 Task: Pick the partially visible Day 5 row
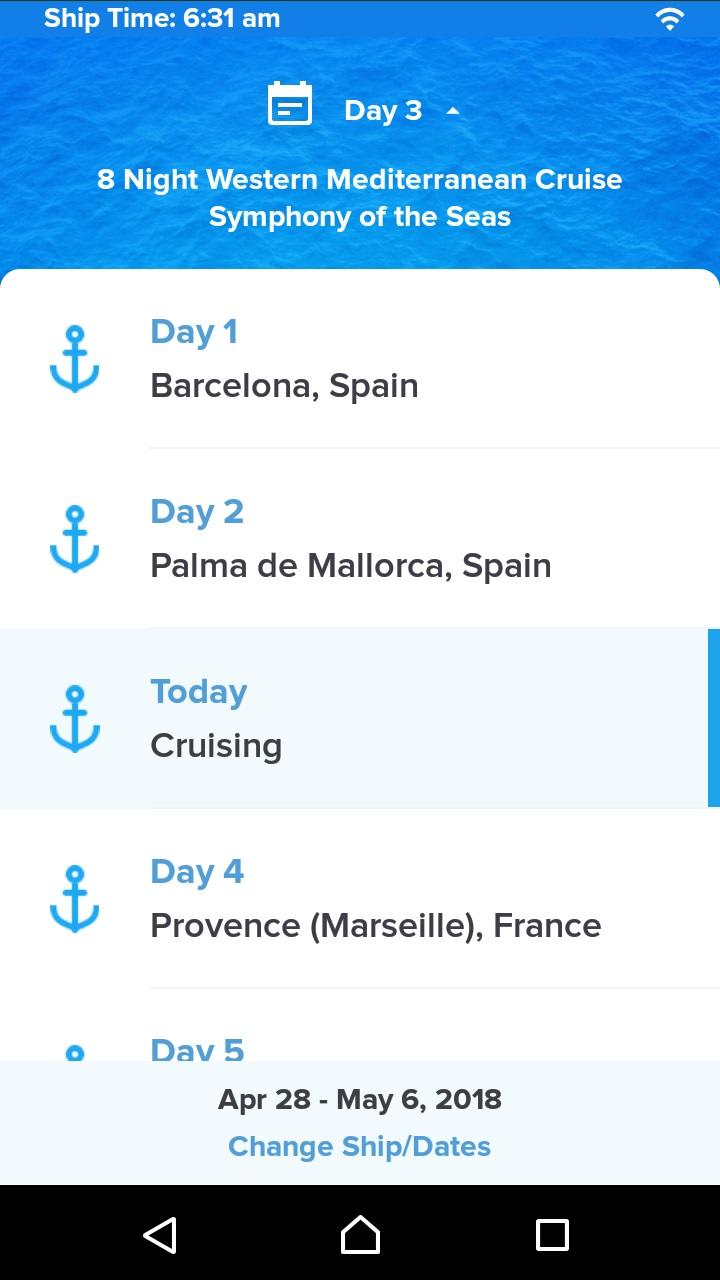[198, 1048]
